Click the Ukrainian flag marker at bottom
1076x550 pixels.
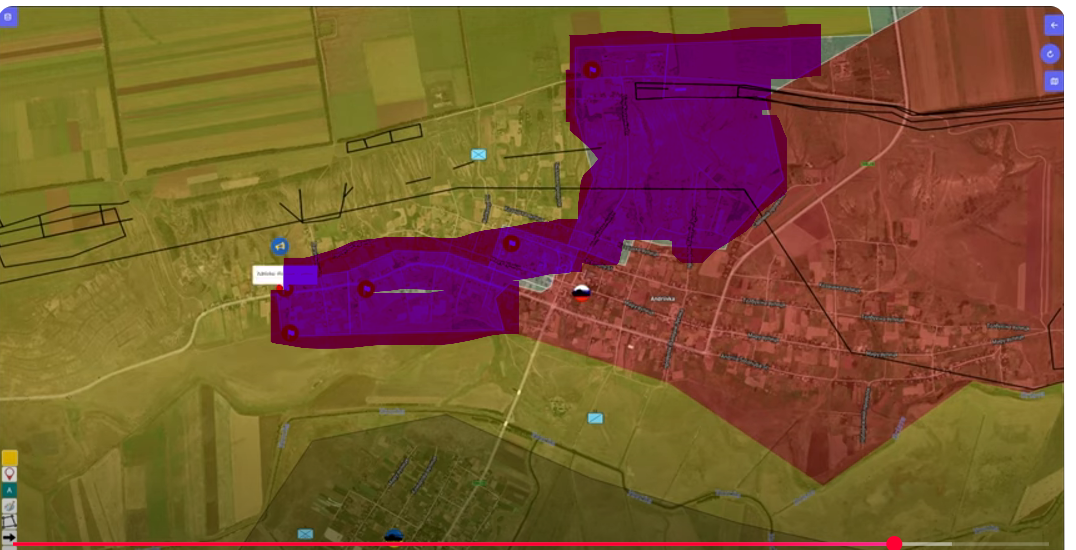tap(394, 536)
